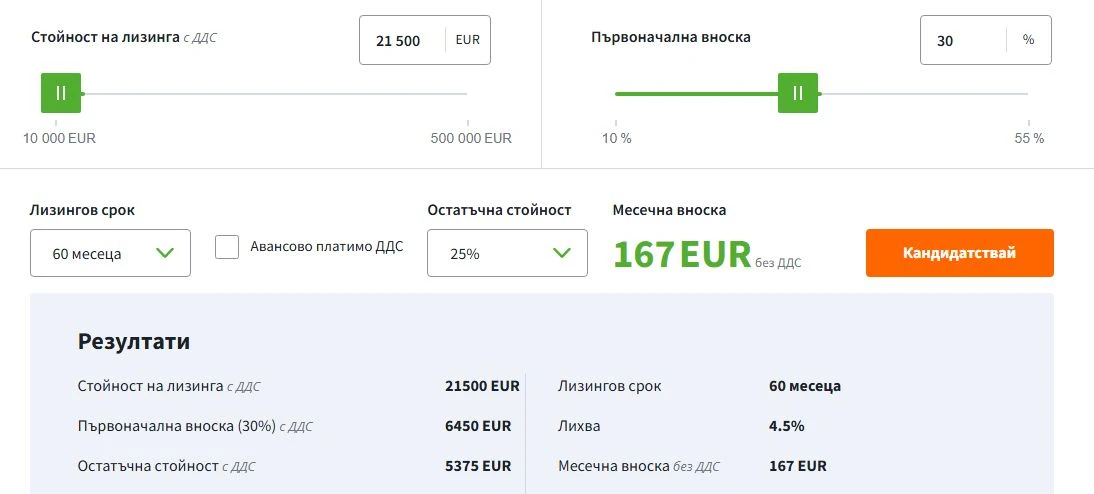Viewport: 1094px width, 494px height.
Task: Click the Резултати heading
Action: coord(134,341)
